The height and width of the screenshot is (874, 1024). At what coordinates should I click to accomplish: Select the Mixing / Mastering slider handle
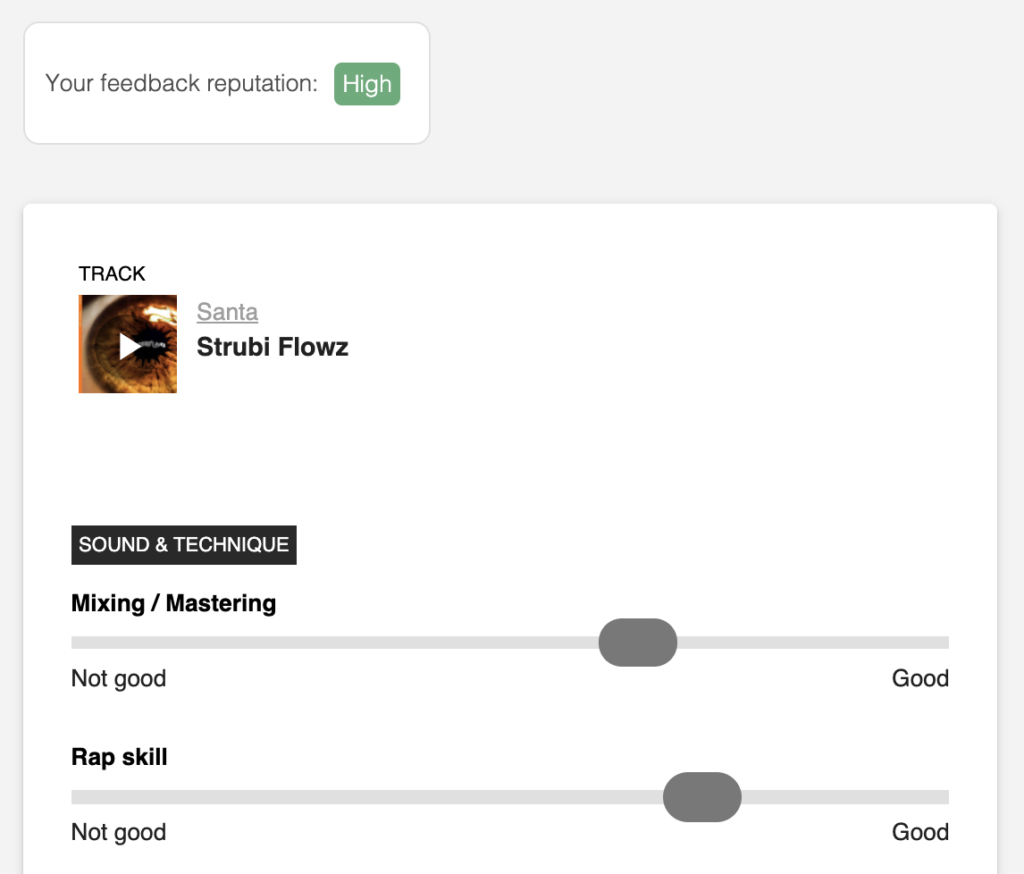pos(637,642)
